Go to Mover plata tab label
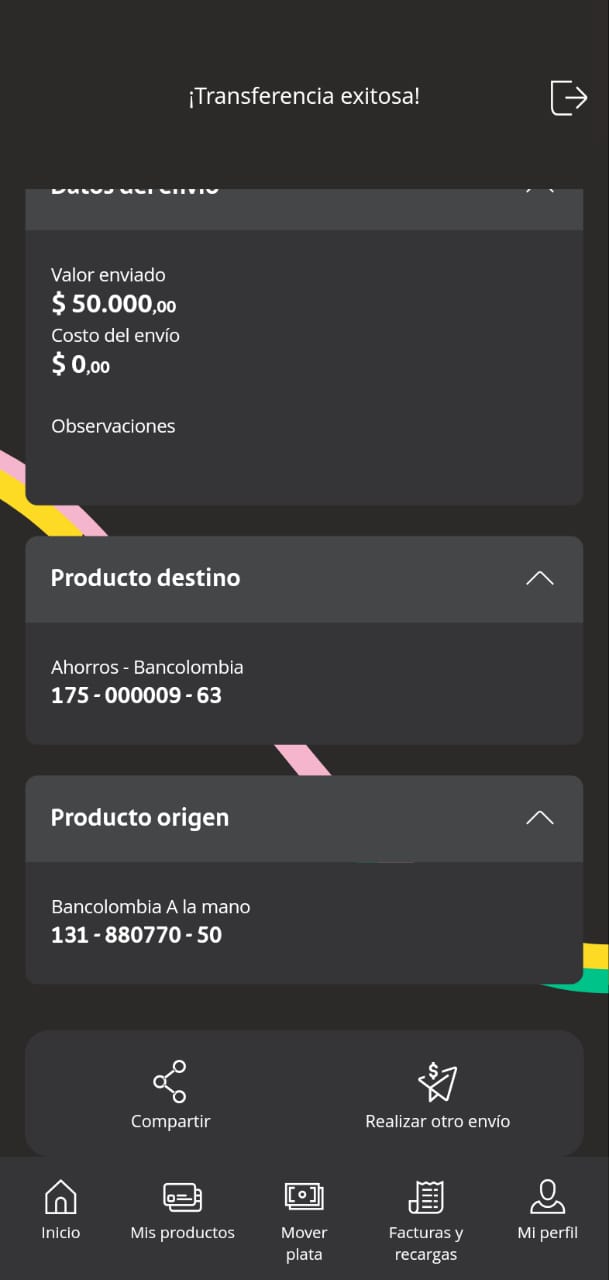This screenshot has height=1280, width=609. pos(304,1243)
